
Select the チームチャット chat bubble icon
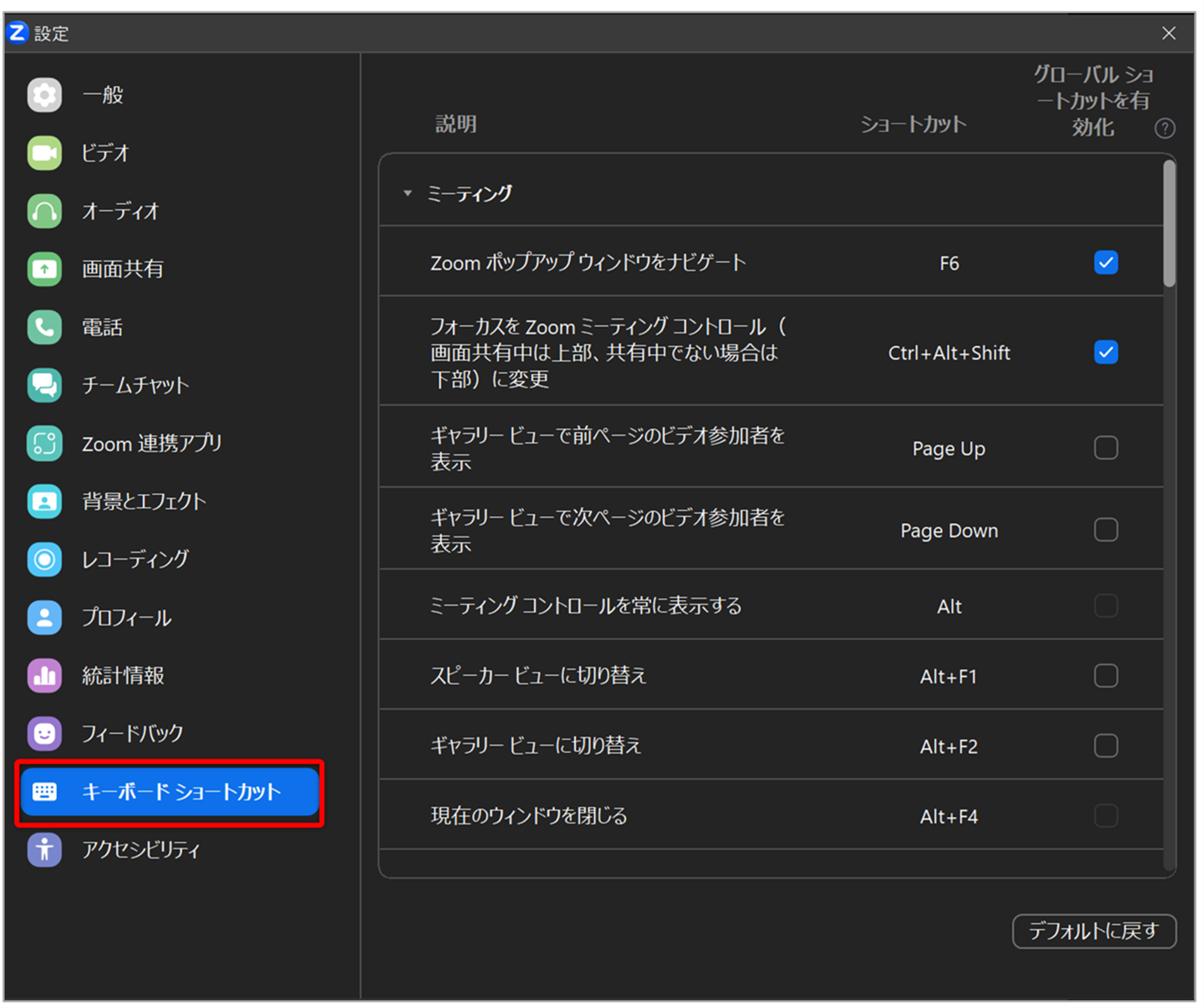pos(44,385)
